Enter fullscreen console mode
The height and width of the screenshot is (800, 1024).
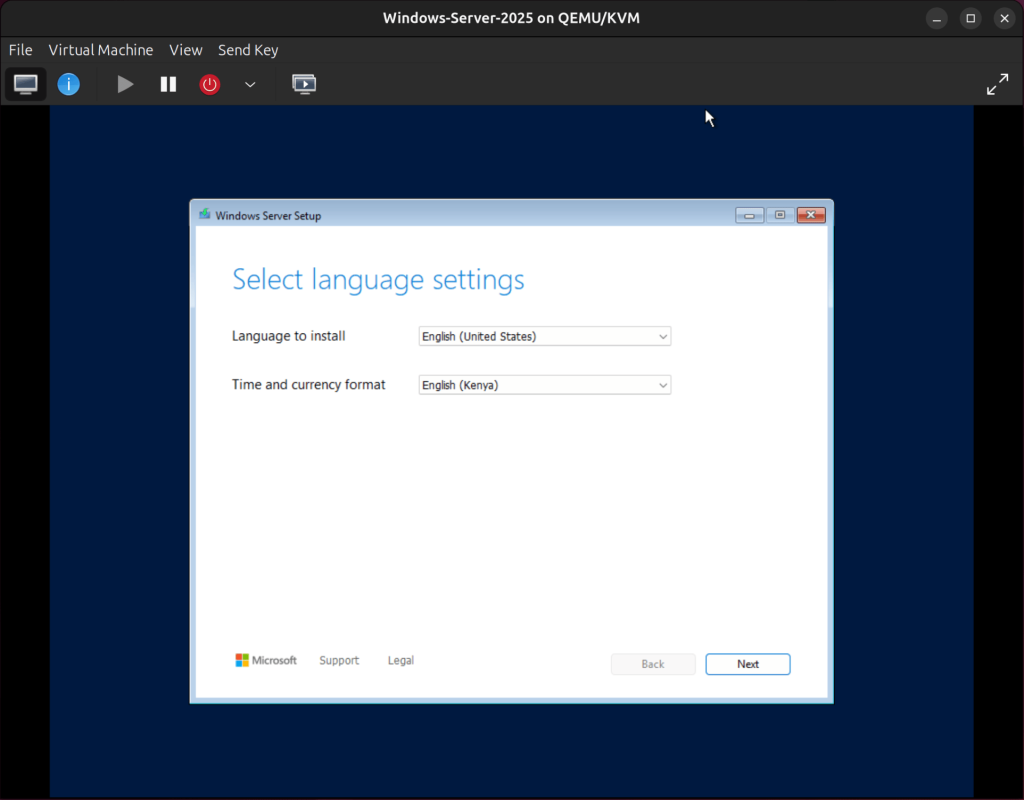coord(997,84)
